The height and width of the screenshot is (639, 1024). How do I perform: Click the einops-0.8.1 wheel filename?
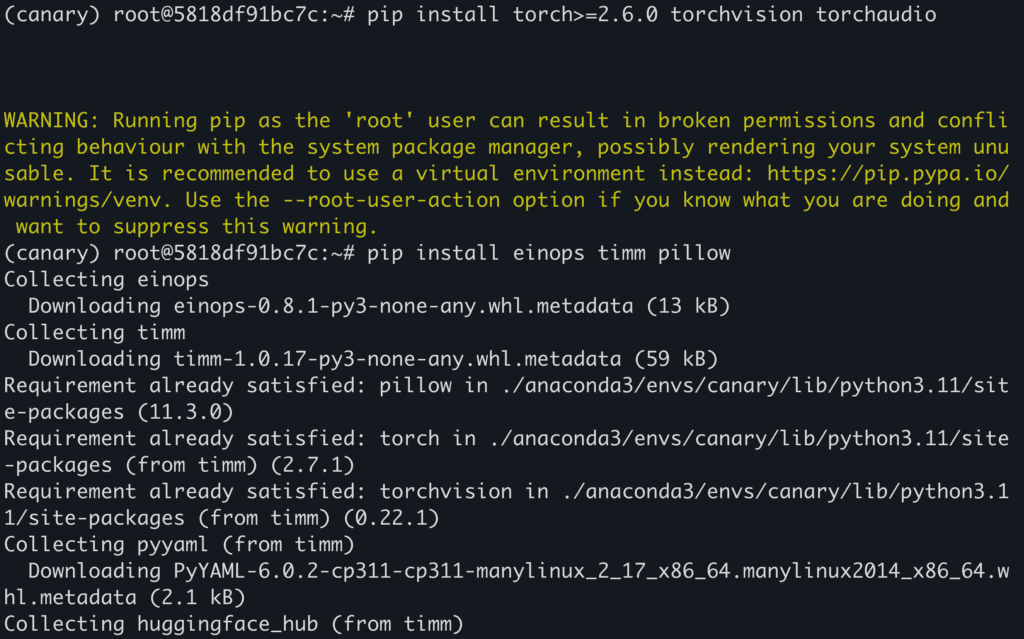403,306
